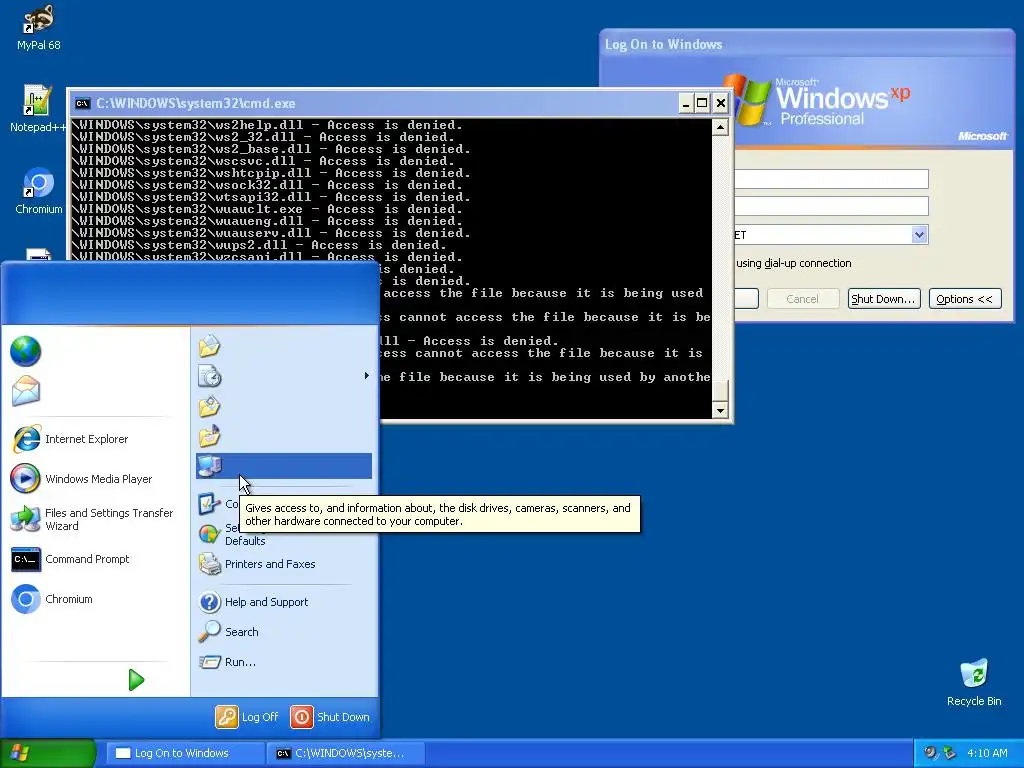Image resolution: width=1024 pixels, height=768 pixels.
Task: Click the user name field in logon dialog
Action: pyautogui.click(x=831, y=179)
